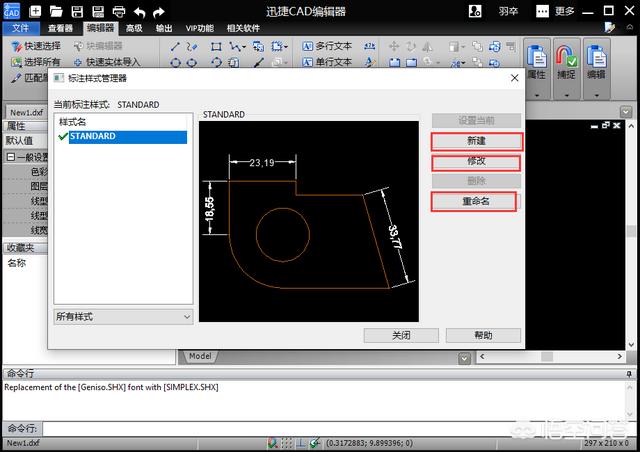This screenshot has height=452, width=640.
Task: Undo the last action
Action: click(140, 12)
